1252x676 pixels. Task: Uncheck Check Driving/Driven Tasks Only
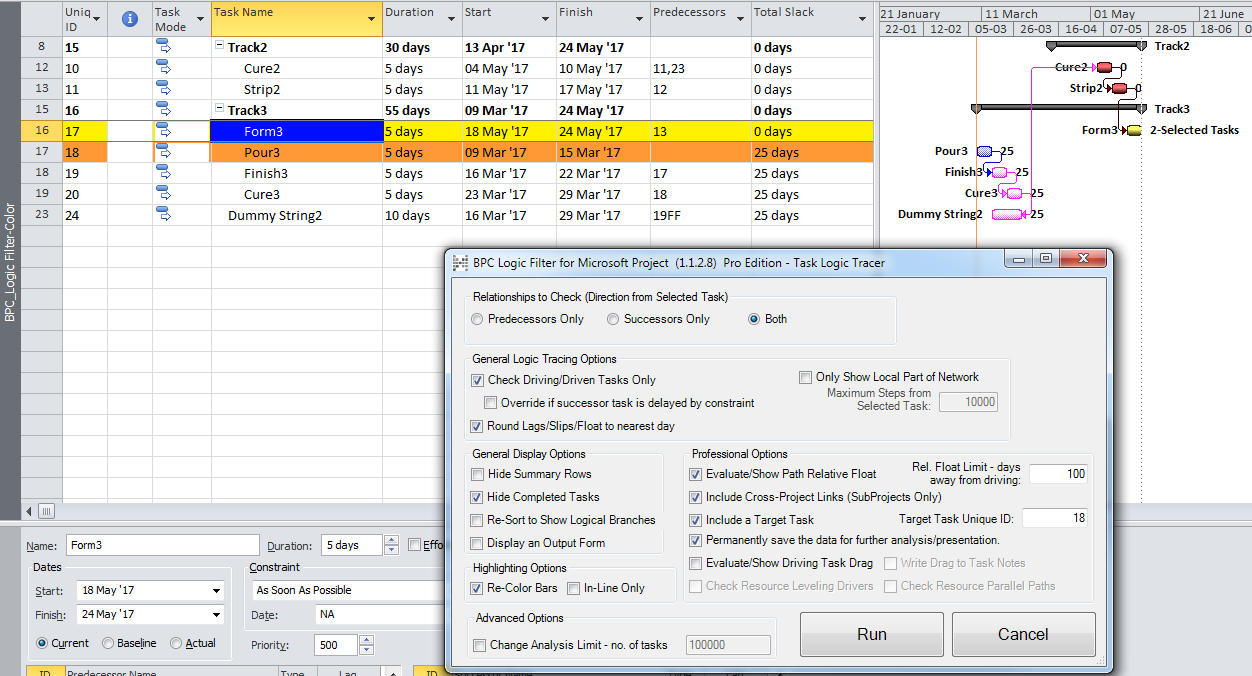pyautogui.click(x=478, y=380)
